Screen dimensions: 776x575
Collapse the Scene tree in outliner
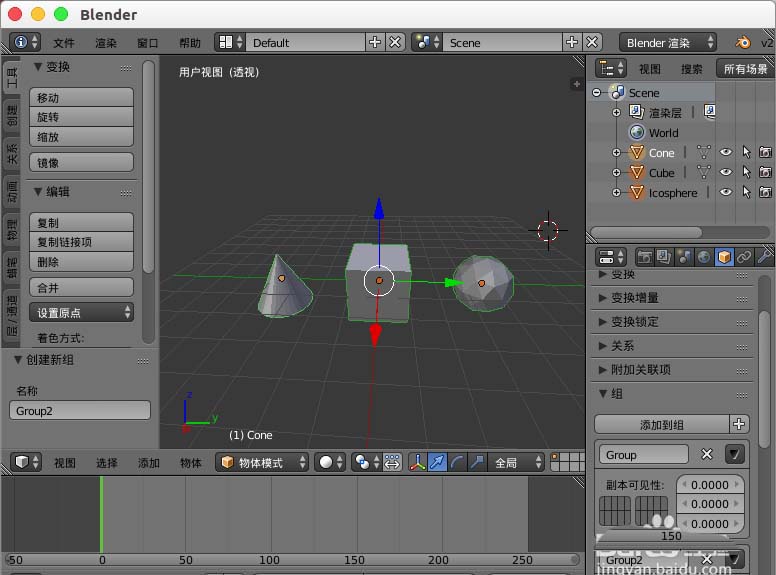coord(596,93)
